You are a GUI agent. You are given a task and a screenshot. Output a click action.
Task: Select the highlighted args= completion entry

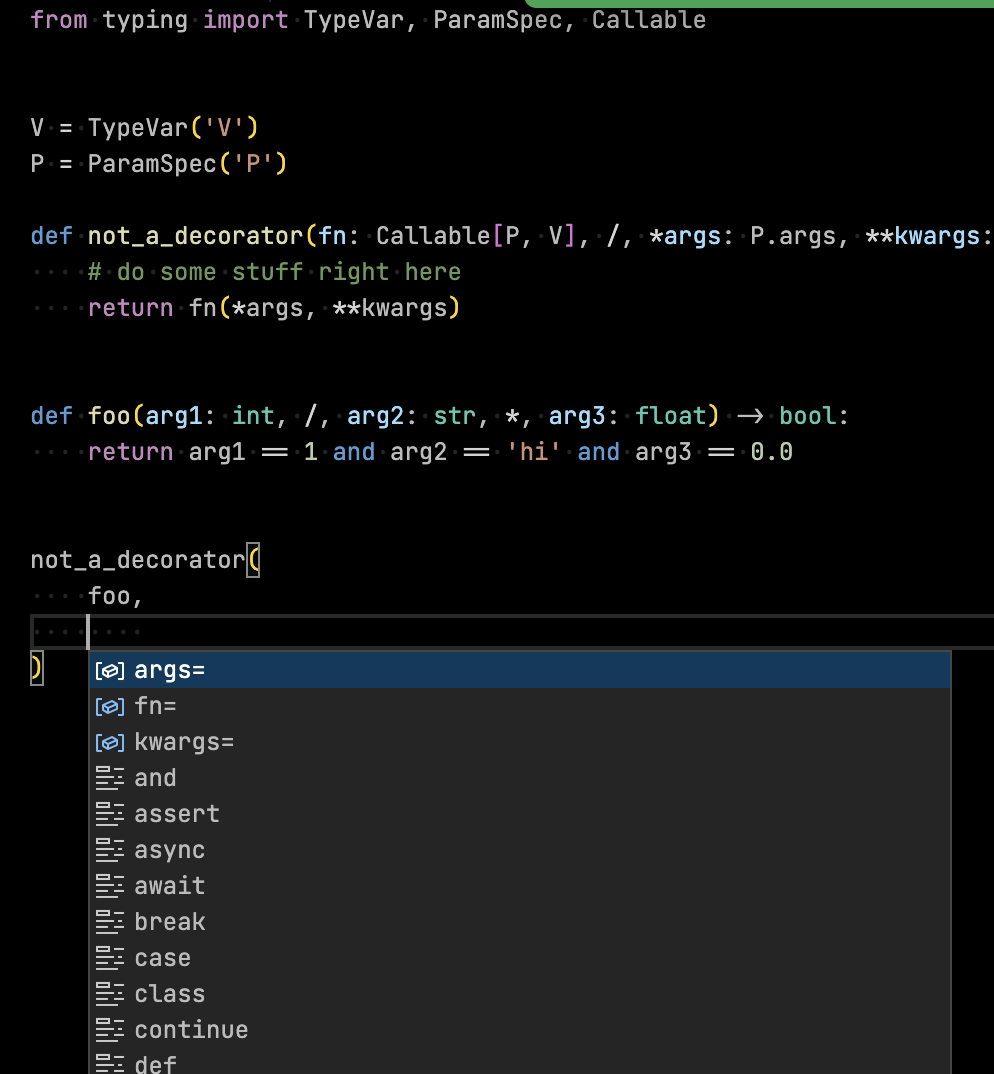point(170,670)
